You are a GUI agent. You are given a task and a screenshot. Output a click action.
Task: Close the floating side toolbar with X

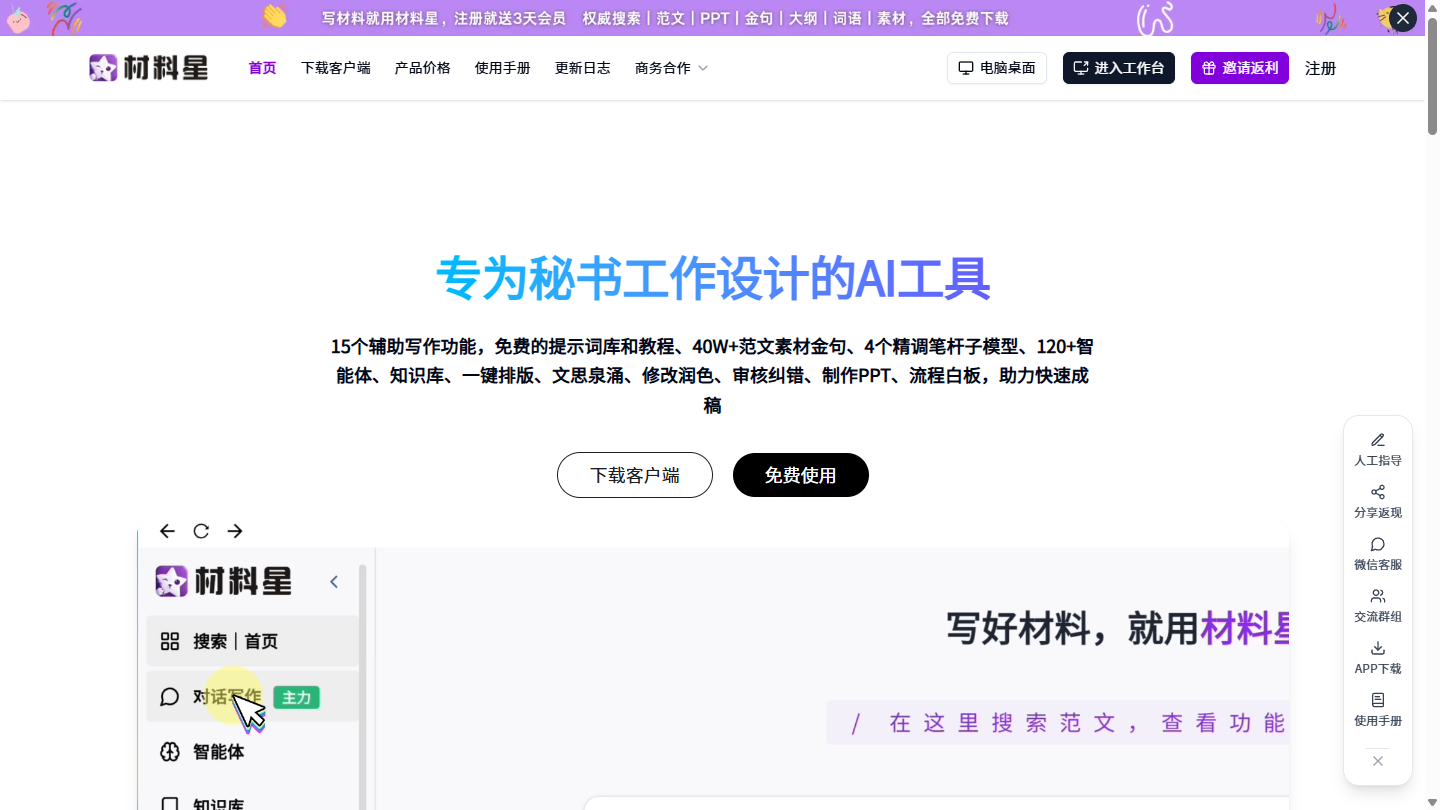tap(1378, 761)
